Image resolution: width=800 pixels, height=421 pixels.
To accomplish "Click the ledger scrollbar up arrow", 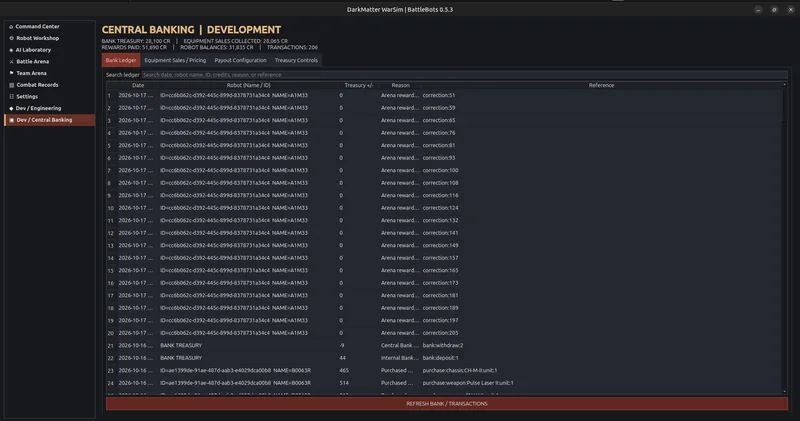I will (784, 85).
